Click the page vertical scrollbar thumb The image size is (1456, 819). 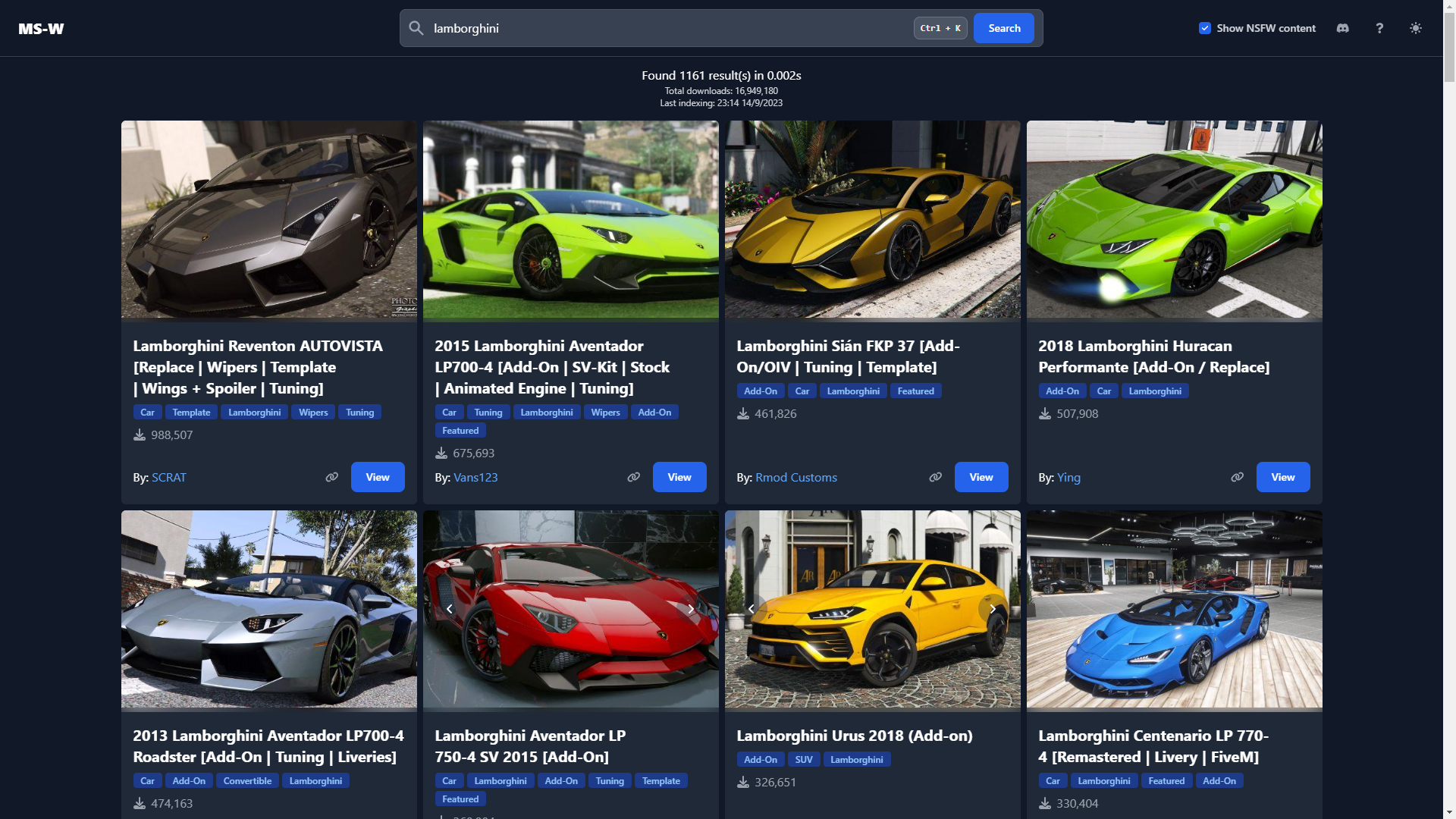coord(1449,47)
